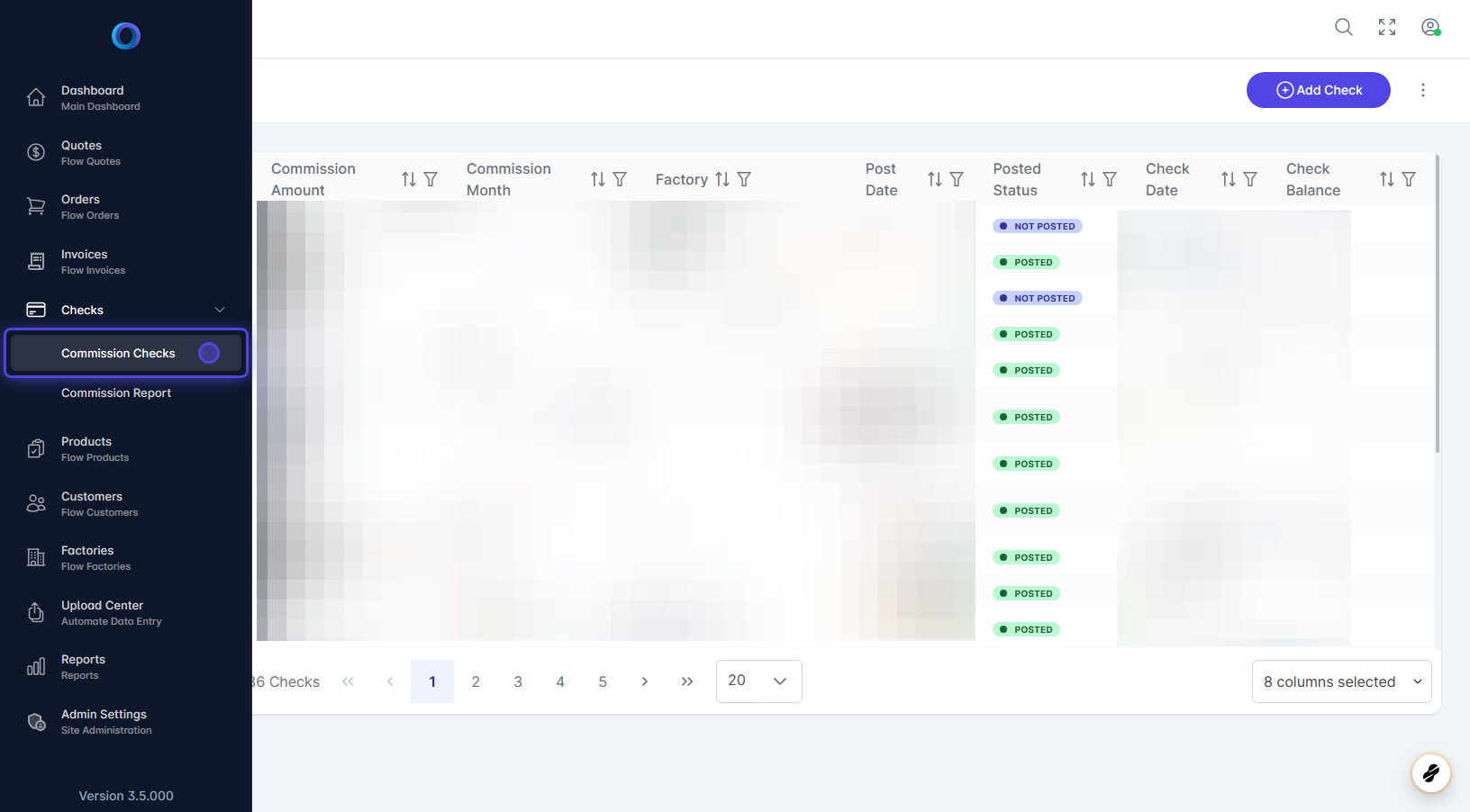This screenshot has height=812, width=1470.
Task: Open the search magnifier icon
Action: pyautogui.click(x=1343, y=27)
